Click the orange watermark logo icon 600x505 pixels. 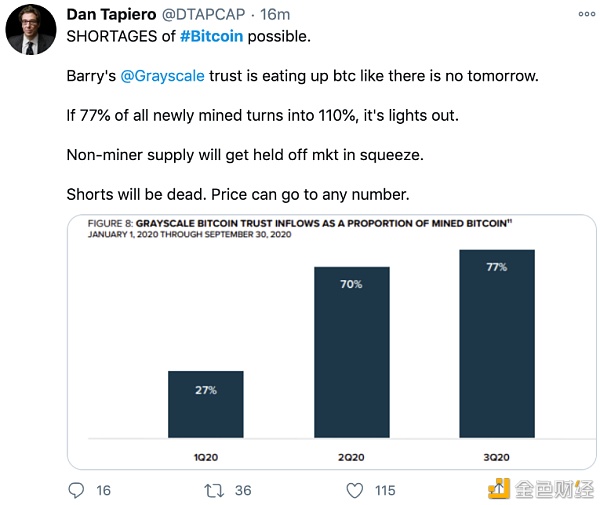[x=500, y=488]
